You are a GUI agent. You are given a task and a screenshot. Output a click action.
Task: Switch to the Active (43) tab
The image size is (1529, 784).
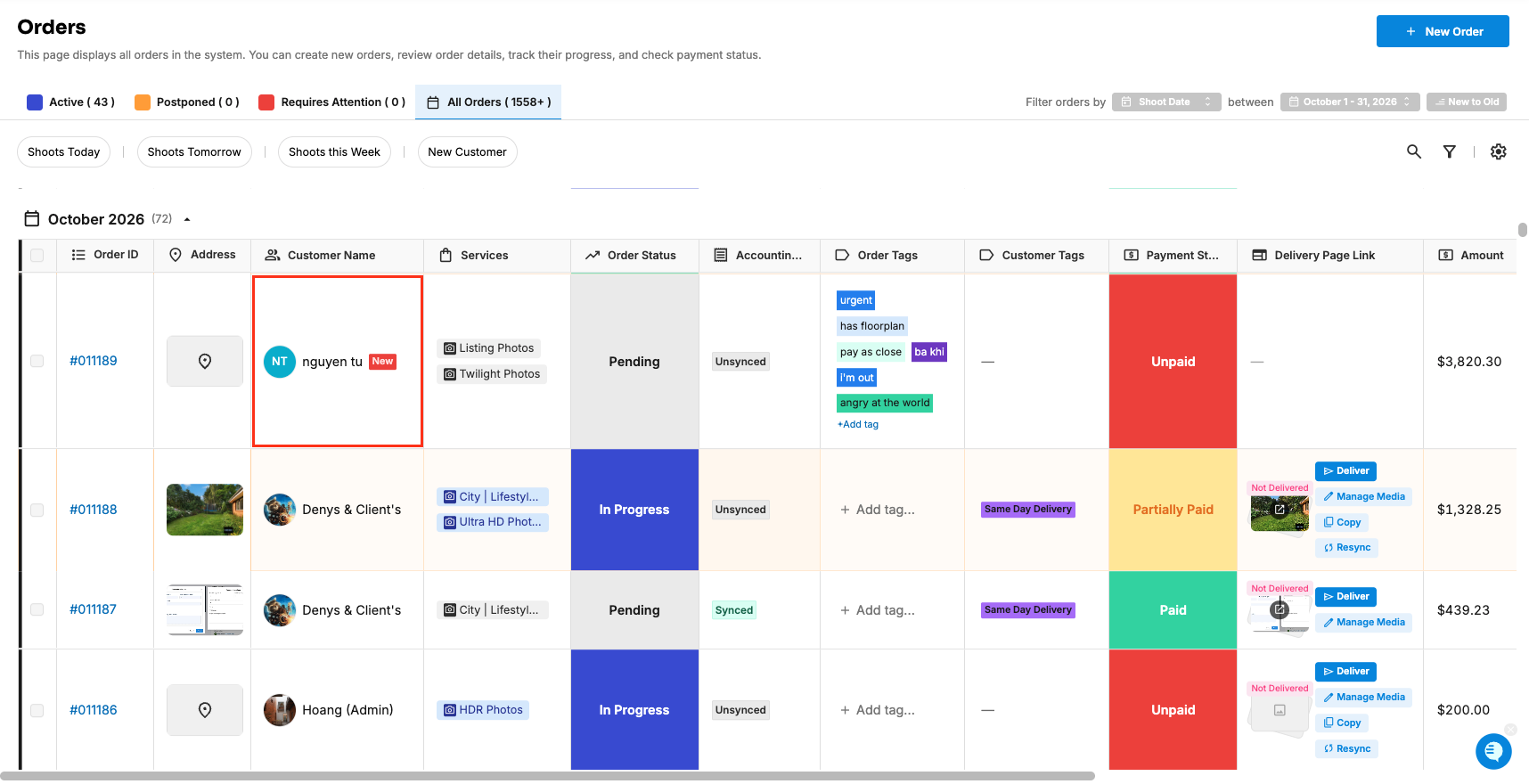[71, 102]
